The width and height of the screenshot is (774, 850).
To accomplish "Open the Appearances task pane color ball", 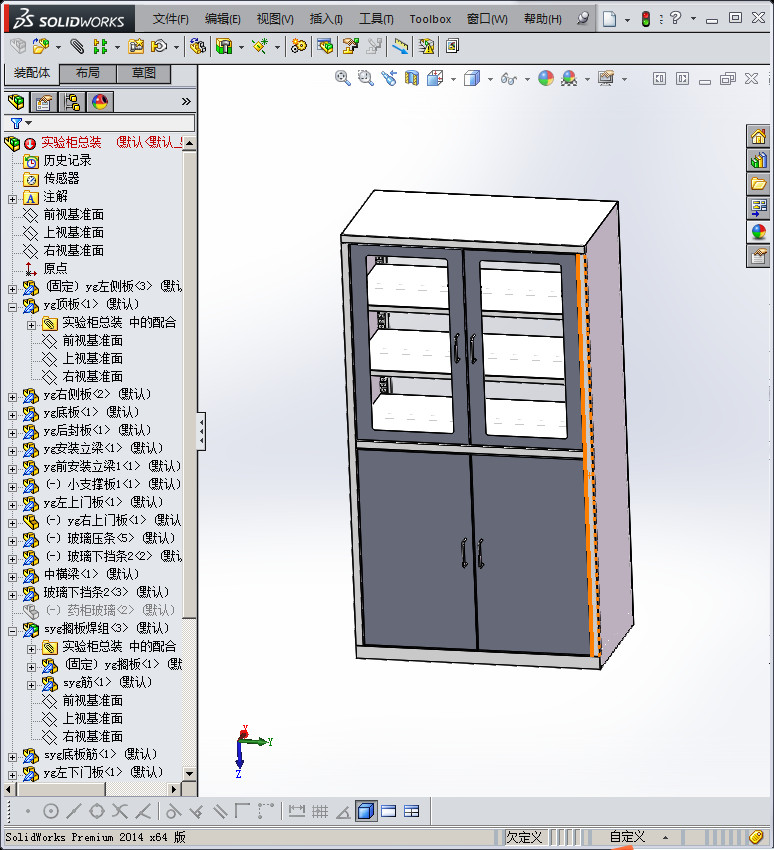I will click(758, 231).
